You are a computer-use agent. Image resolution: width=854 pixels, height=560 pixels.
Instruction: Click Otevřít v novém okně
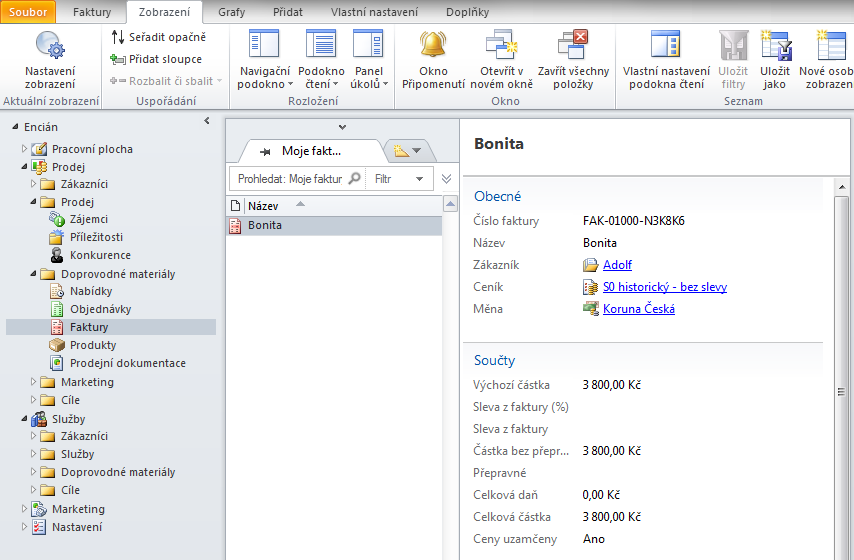[501, 60]
